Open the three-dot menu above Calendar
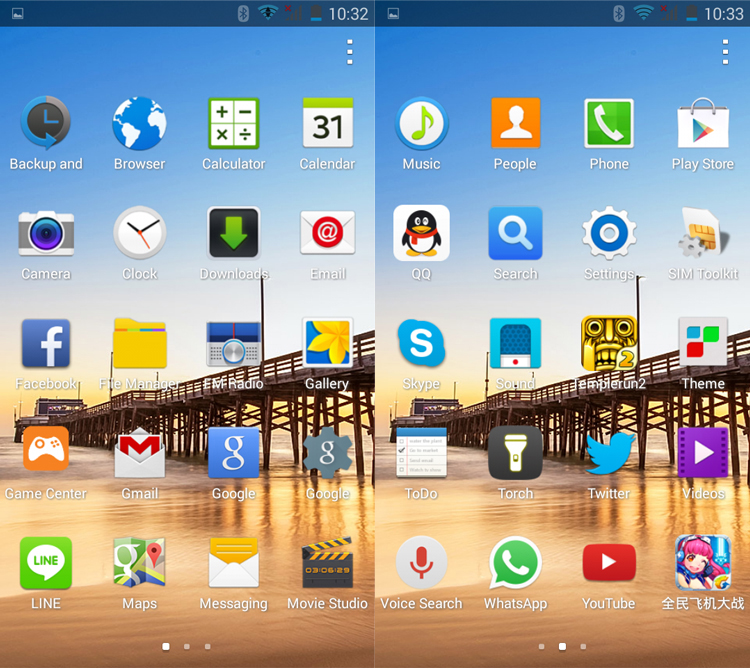750x669 pixels. (350, 52)
